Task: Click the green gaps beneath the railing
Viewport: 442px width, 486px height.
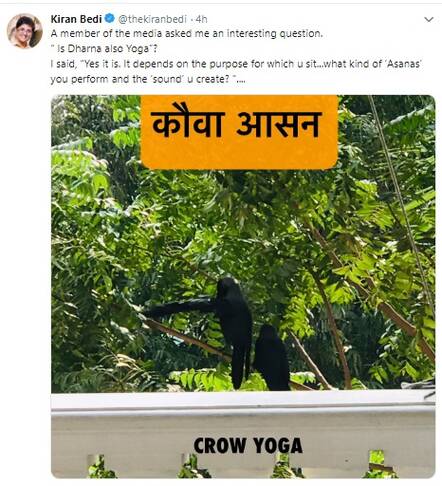Action: tap(243, 465)
